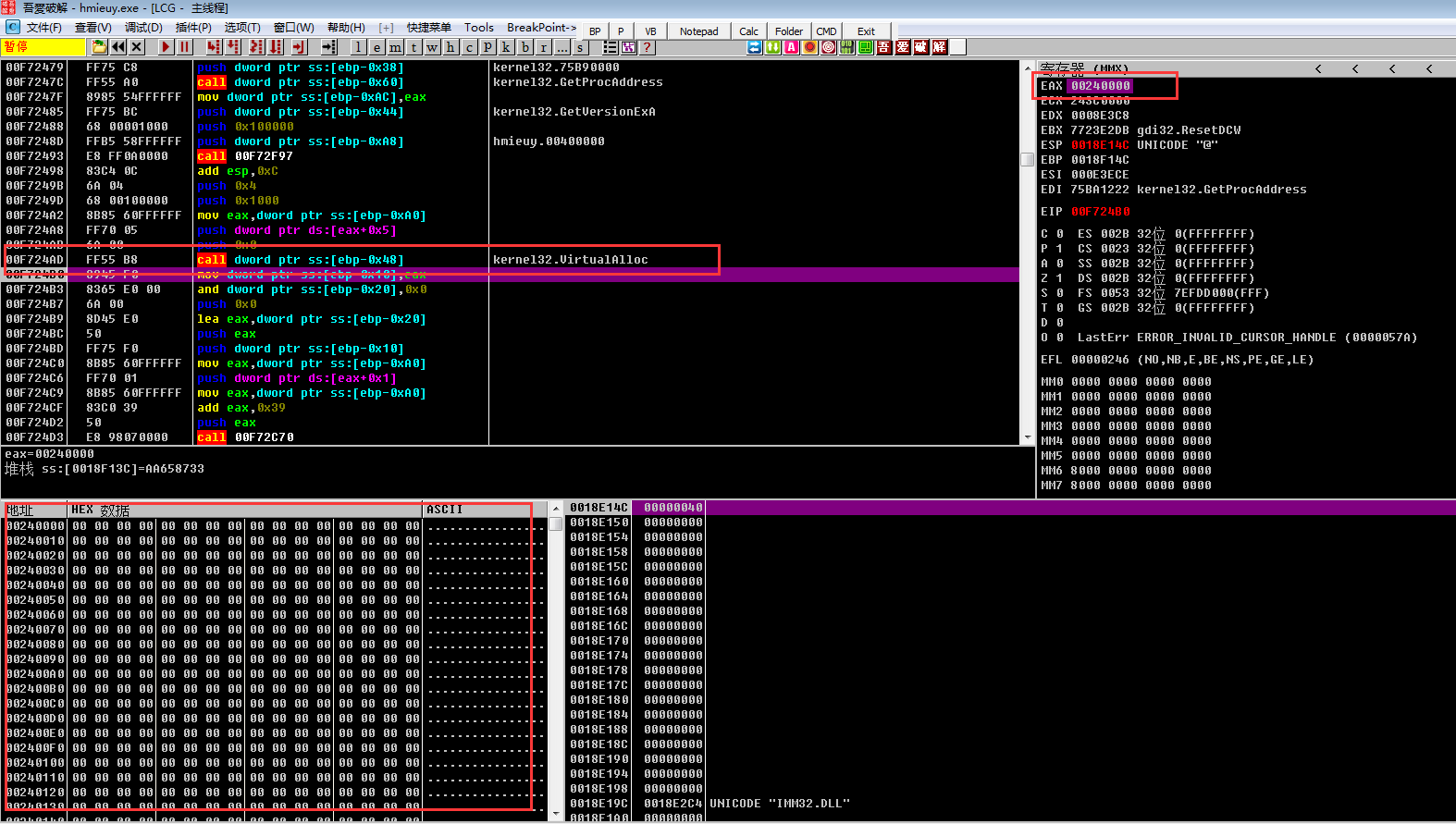The height and width of the screenshot is (824, 1456).
Task: Open the 查看(V) menu
Action: tap(93, 28)
